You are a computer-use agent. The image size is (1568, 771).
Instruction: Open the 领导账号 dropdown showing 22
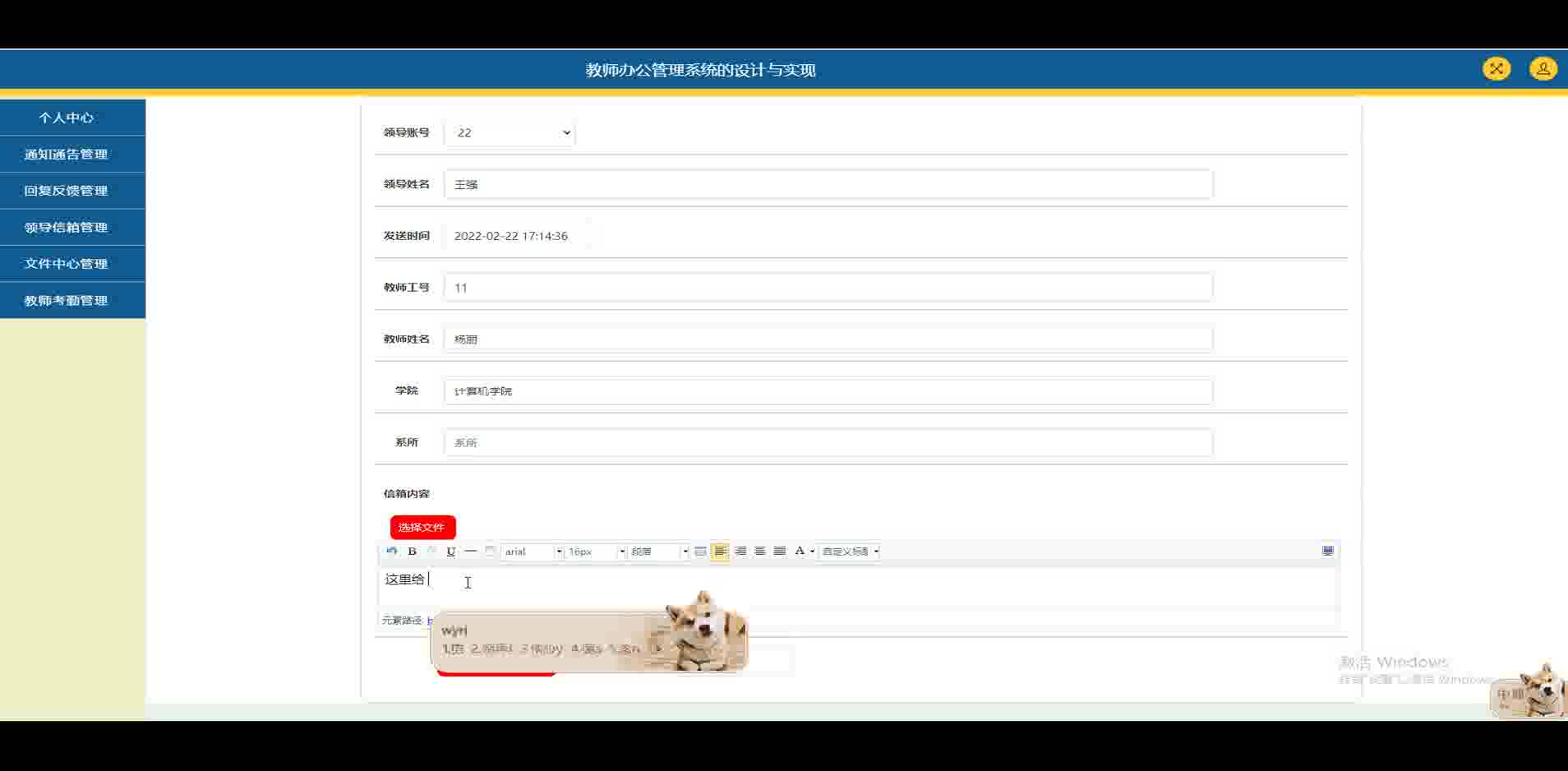tap(510, 133)
